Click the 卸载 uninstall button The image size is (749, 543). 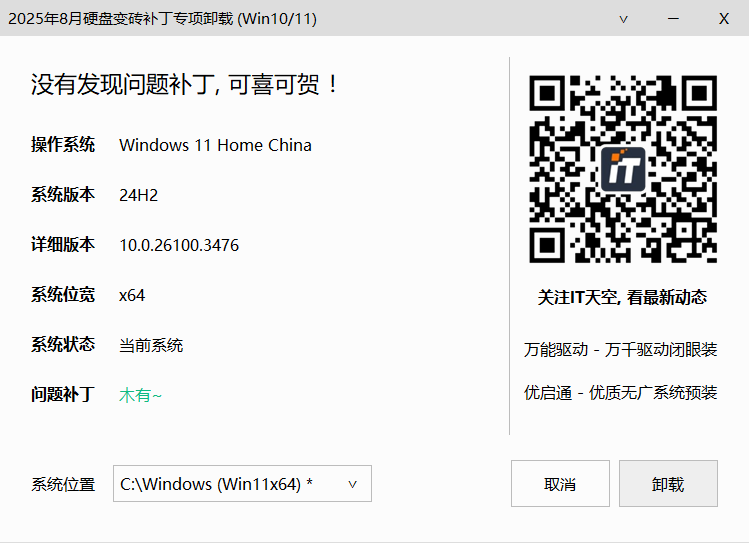(668, 483)
